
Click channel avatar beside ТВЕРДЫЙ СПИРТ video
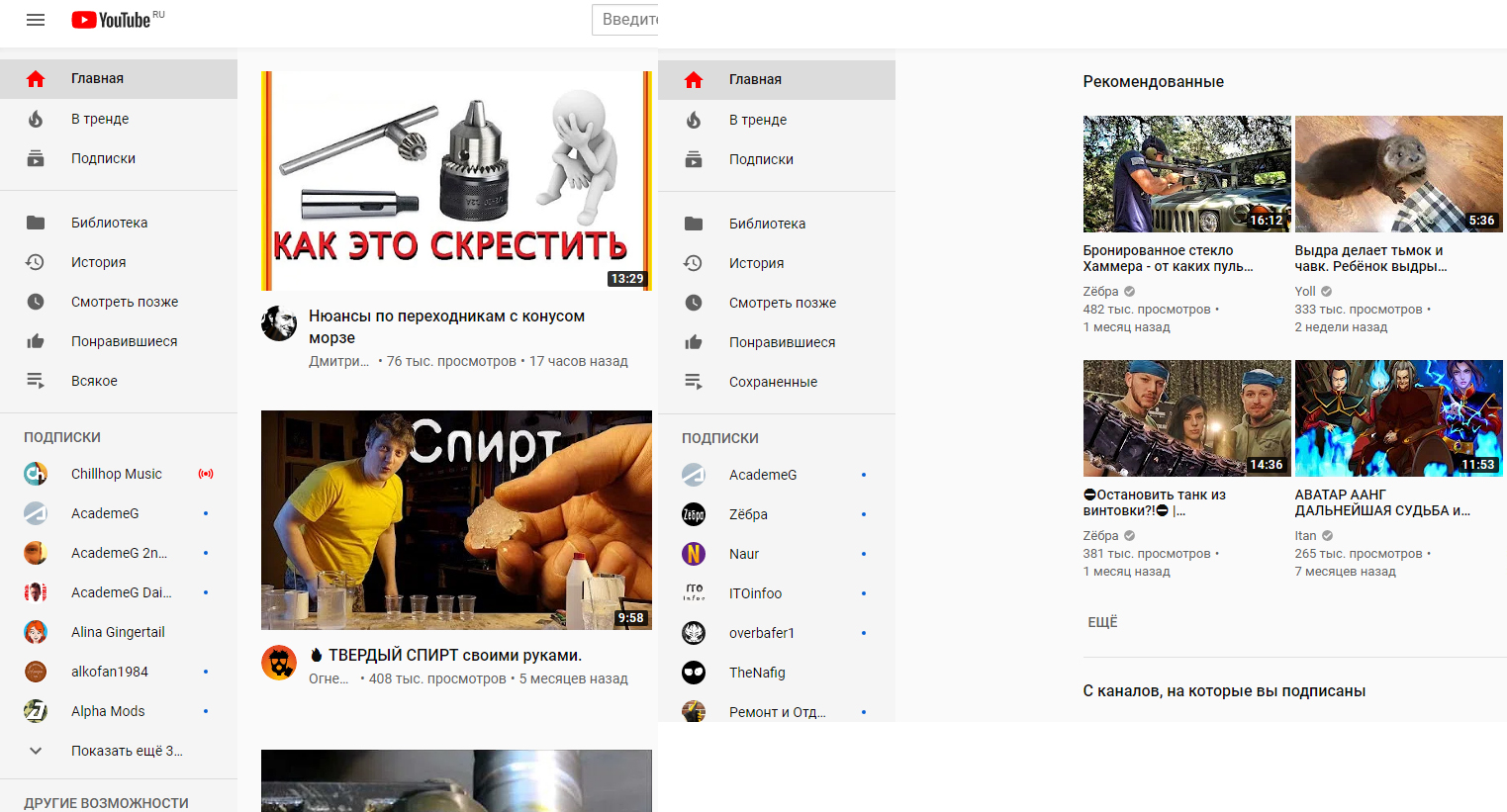coord(279,663)
